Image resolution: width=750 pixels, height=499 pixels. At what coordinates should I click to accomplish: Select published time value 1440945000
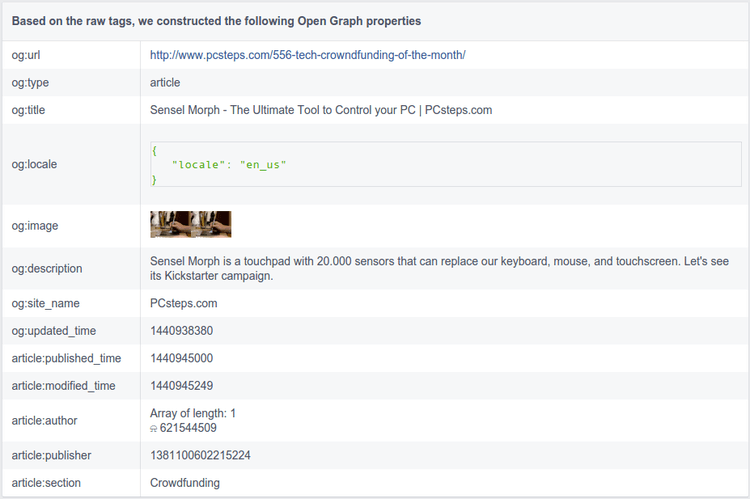(x=181, y=358)
